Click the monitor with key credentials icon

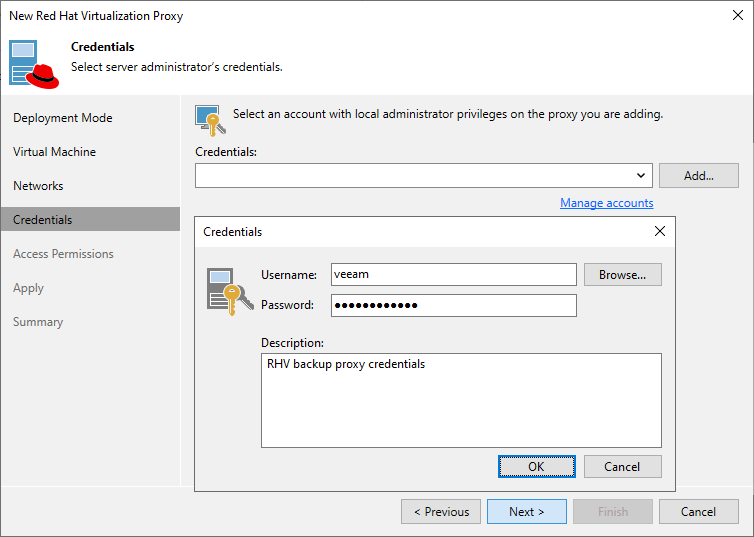[x=209, y=118]
